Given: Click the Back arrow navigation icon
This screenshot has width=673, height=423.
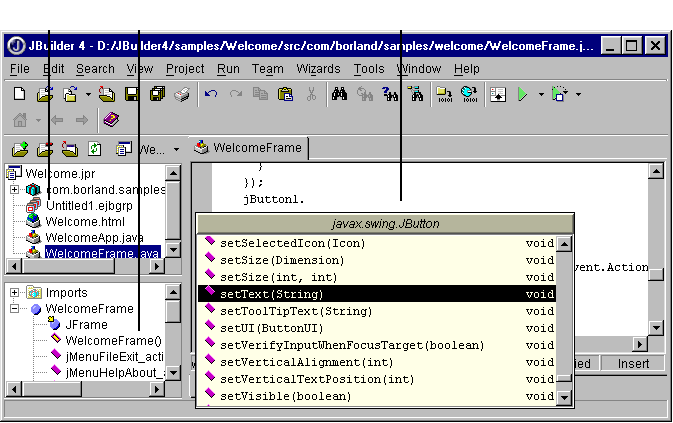Looking at the screenshot, I should point(57,120).
